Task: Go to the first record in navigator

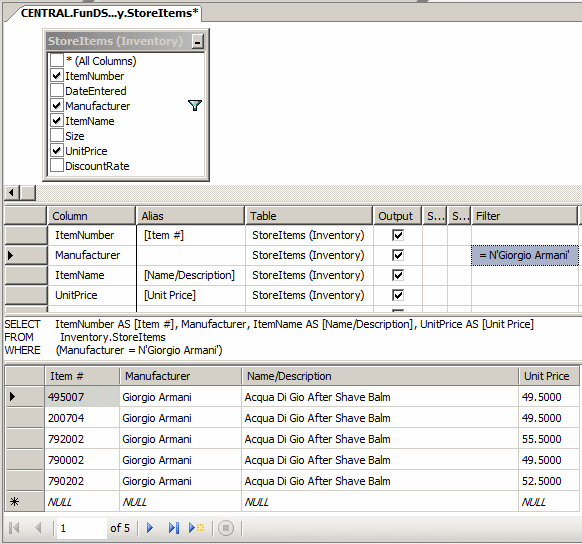Action: (14, 528)
